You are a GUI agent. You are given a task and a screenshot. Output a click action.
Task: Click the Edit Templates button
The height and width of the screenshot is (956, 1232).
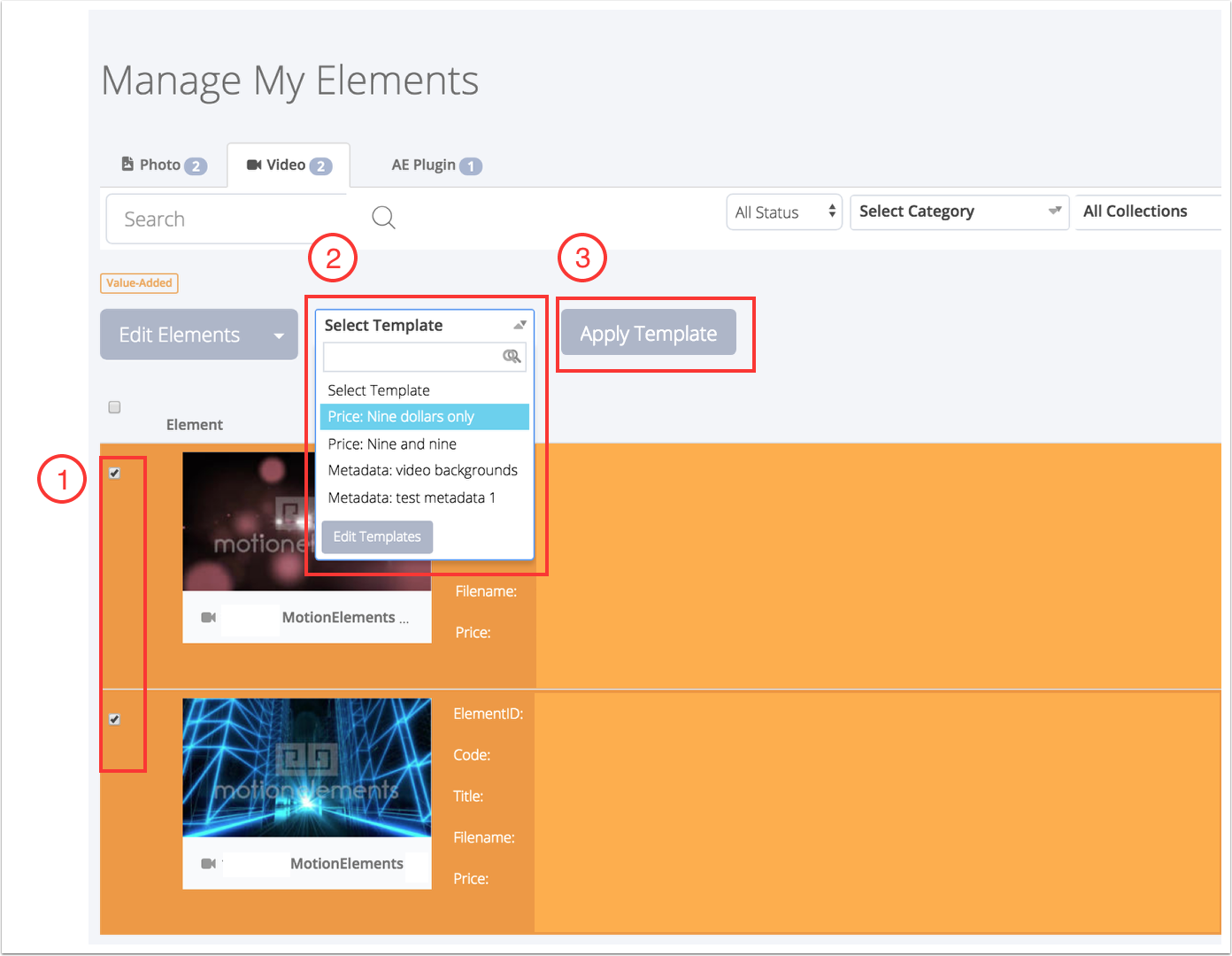[x=377, y=536]
